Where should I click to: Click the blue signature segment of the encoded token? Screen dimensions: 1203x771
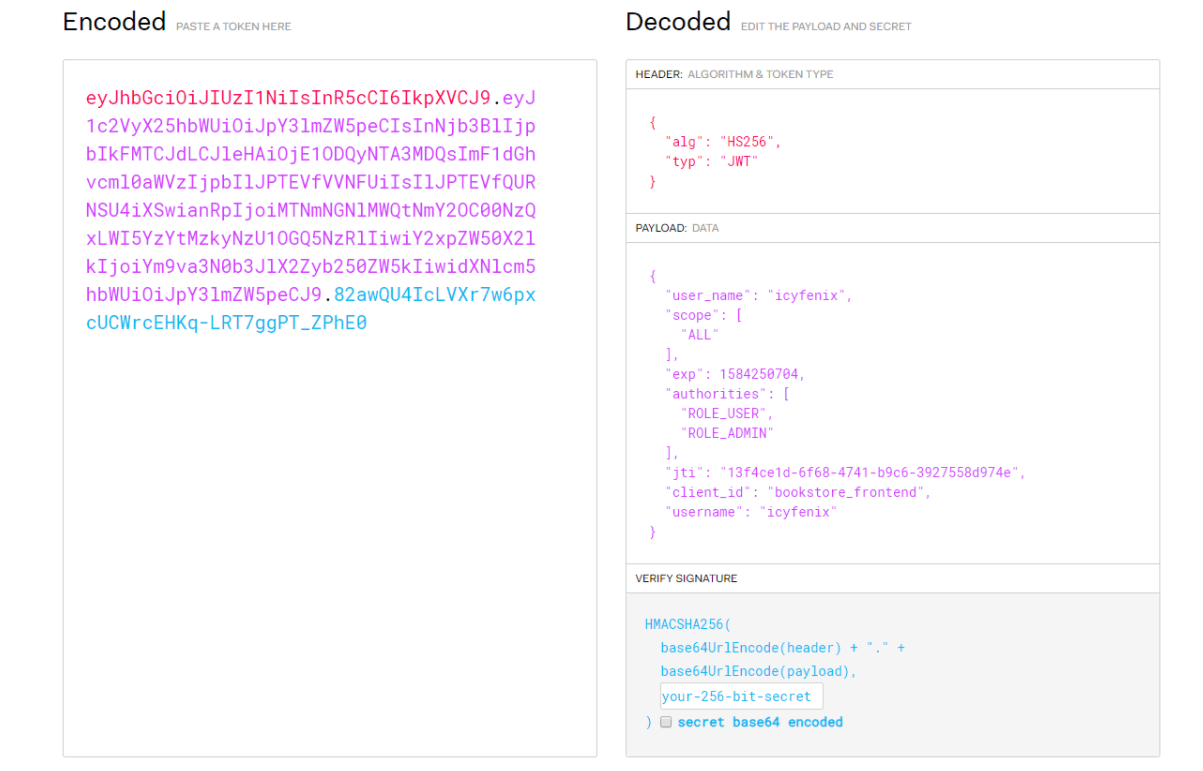226,323
